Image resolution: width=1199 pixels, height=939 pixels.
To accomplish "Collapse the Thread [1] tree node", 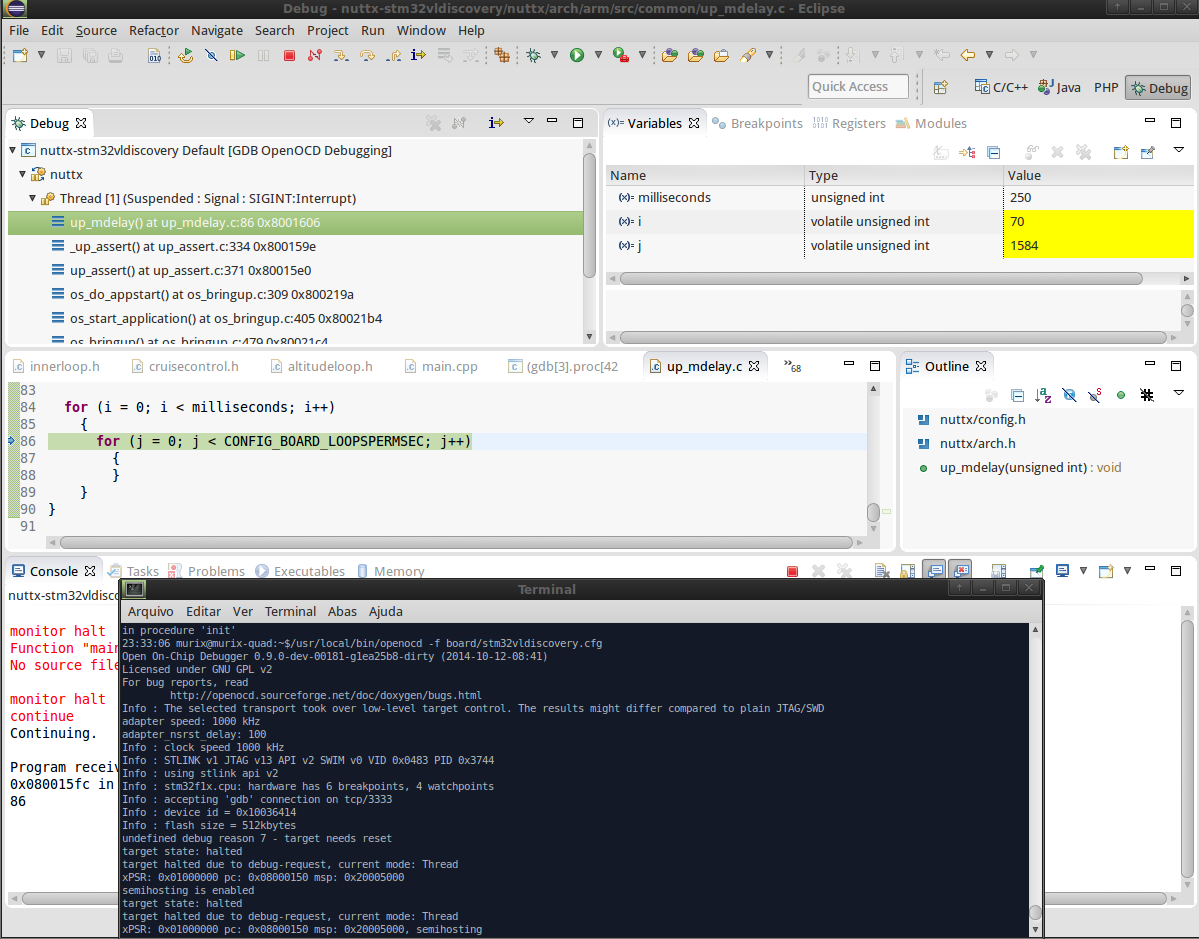I will click(x=33, y=198).
